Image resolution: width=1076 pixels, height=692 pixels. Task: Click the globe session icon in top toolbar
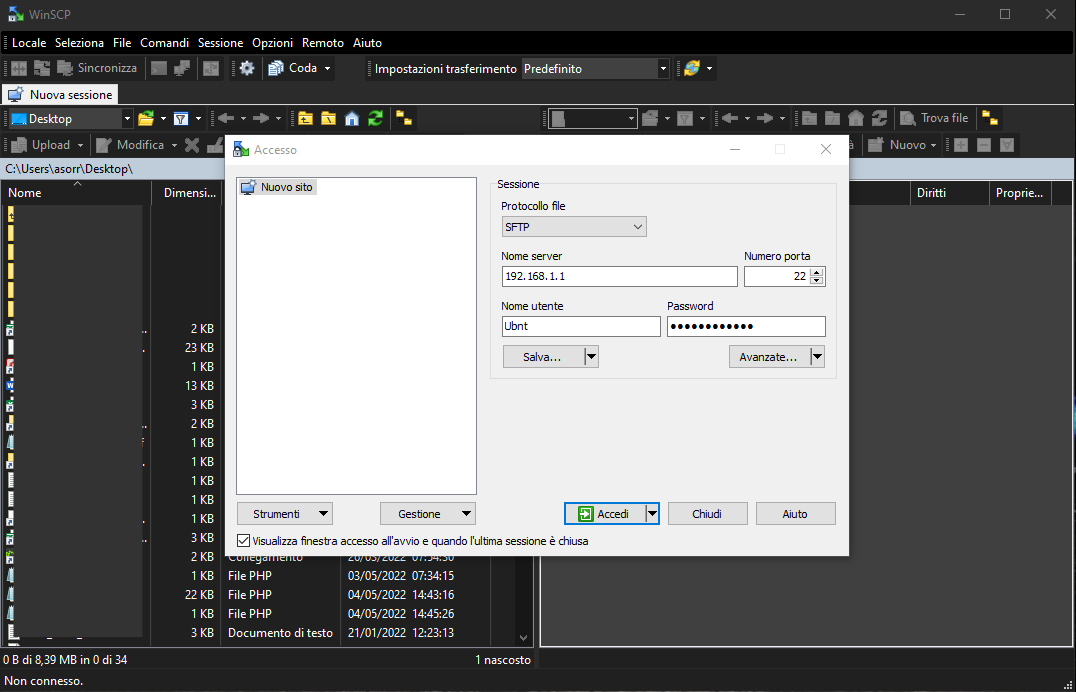[x=690, y=69]
